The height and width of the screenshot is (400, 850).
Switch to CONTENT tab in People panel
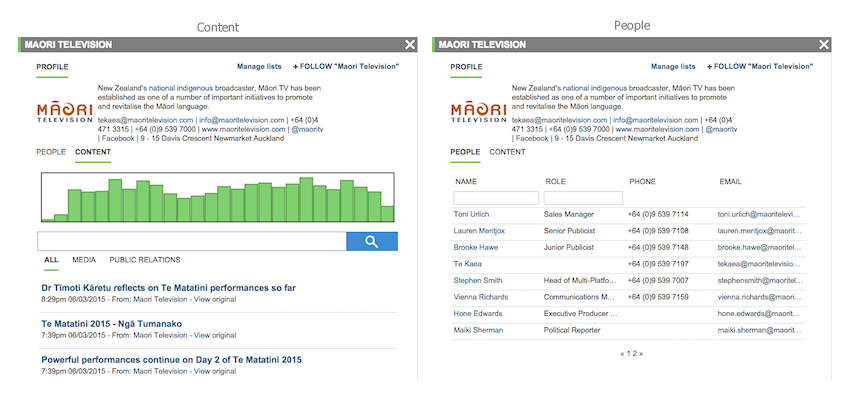pyautogui.click(x=507, y=152)
